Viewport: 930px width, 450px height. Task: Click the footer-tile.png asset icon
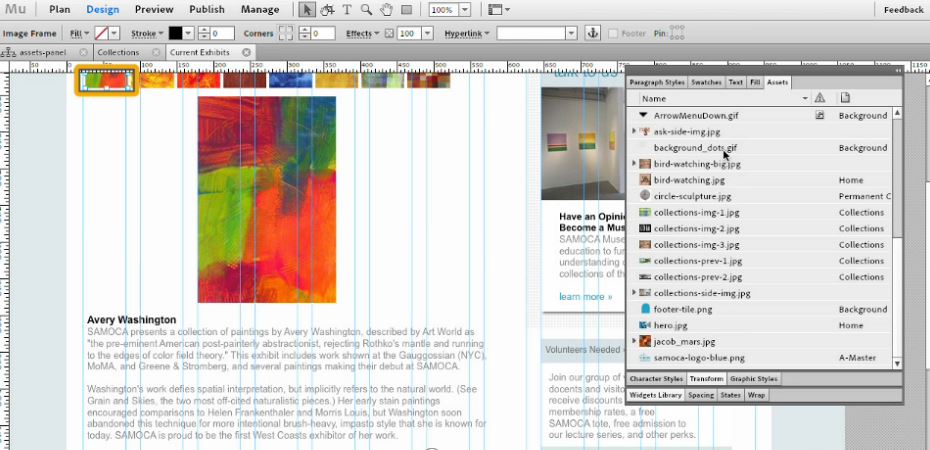645,309
